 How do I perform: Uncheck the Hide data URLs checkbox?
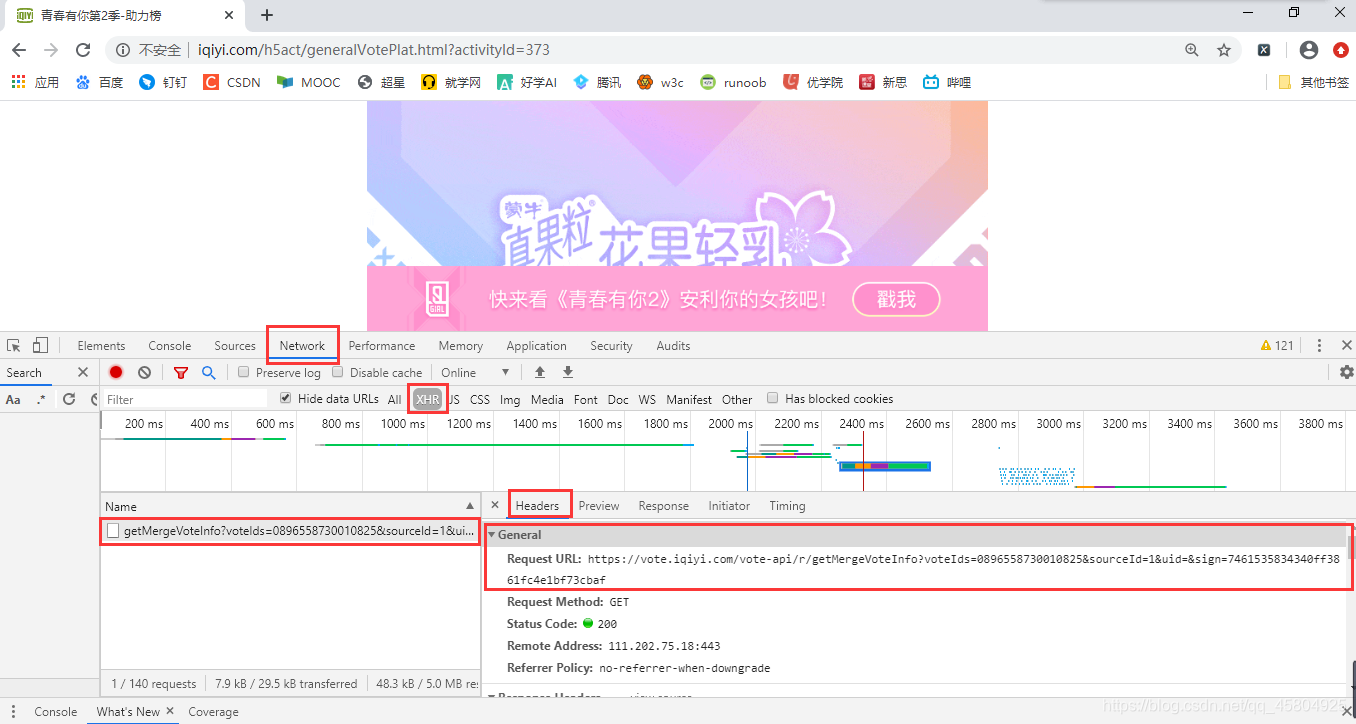click(x=286, y=398)
